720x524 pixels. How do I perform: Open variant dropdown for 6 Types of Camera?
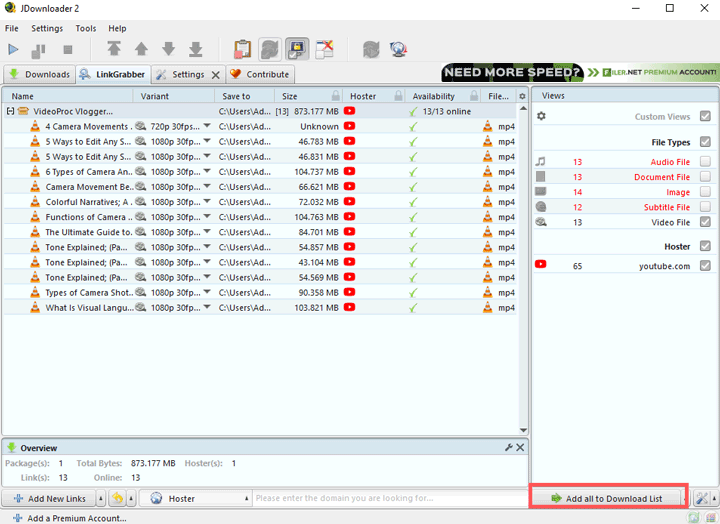point(207,171)
